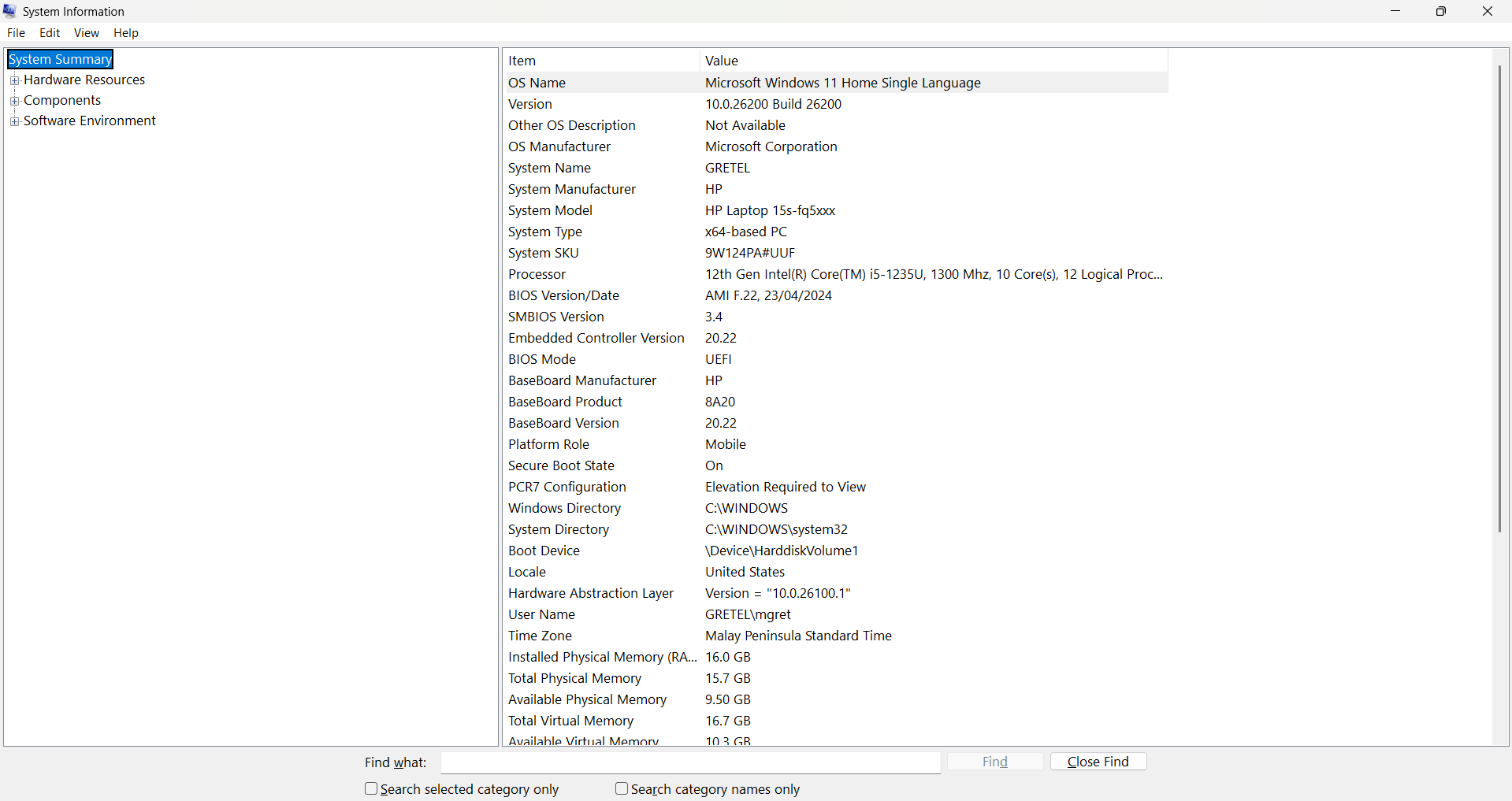Viewport: 1512px width, 801px height.
Task: Select the Hardware Abstraction Layer row
Action: point(835,593)
